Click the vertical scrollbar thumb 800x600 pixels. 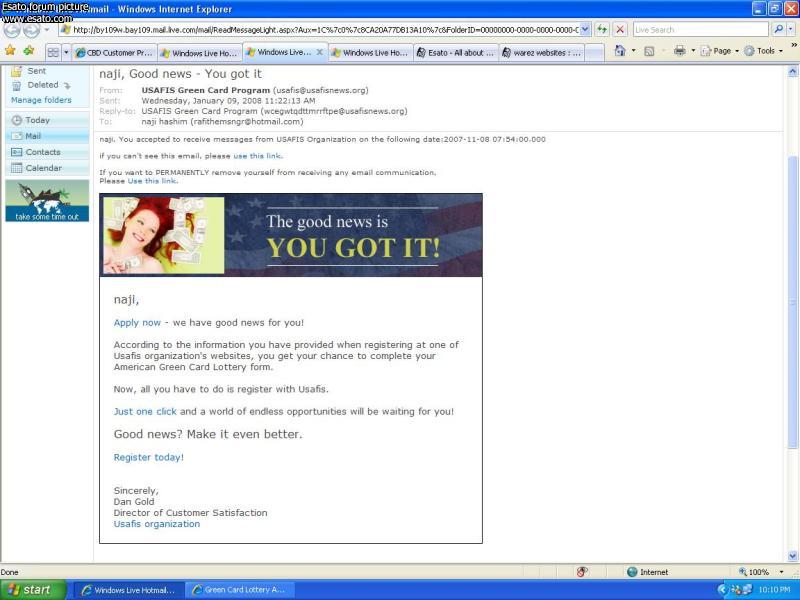coord(792,302)
